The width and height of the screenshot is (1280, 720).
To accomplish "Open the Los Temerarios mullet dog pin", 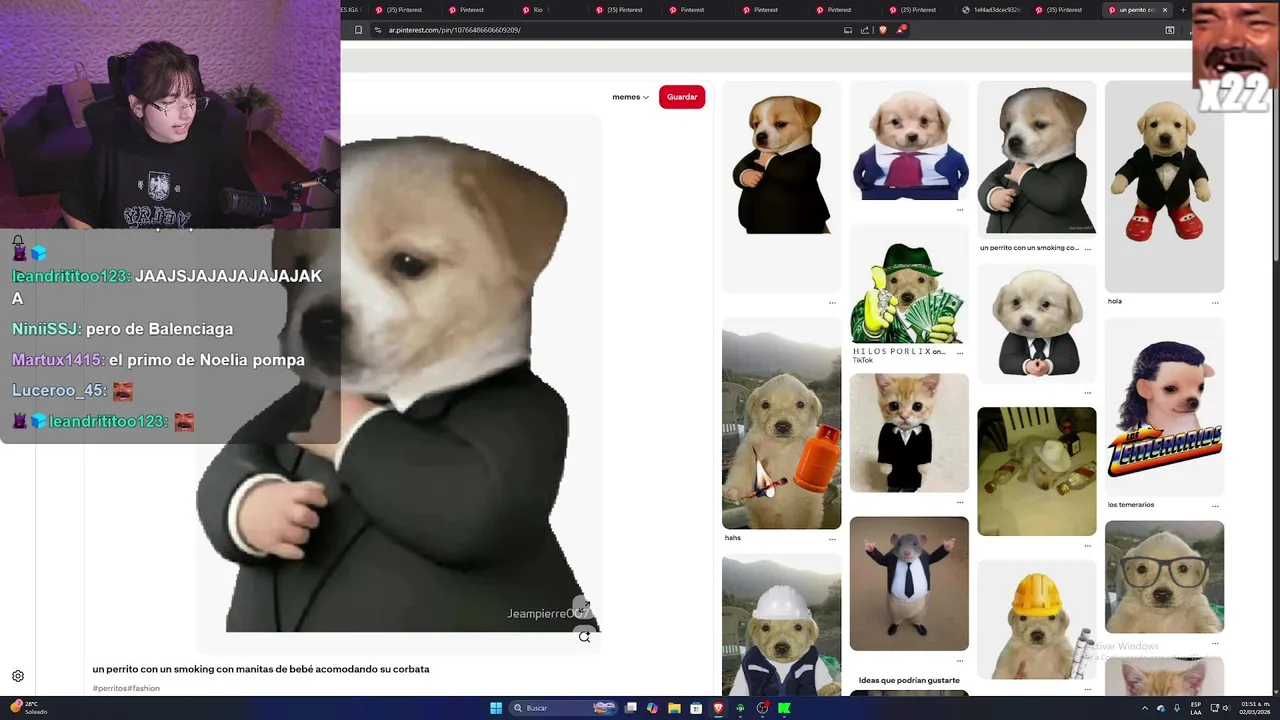I will tap(1164, 407).
